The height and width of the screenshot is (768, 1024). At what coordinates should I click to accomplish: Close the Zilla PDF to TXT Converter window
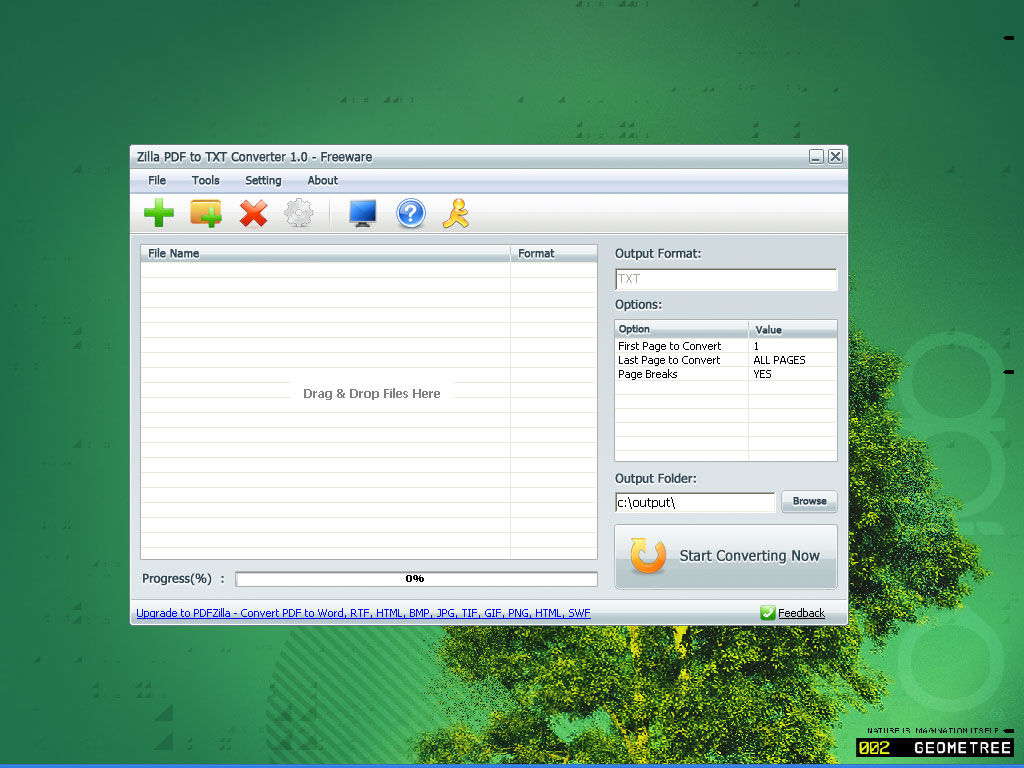tap(835, 157)
